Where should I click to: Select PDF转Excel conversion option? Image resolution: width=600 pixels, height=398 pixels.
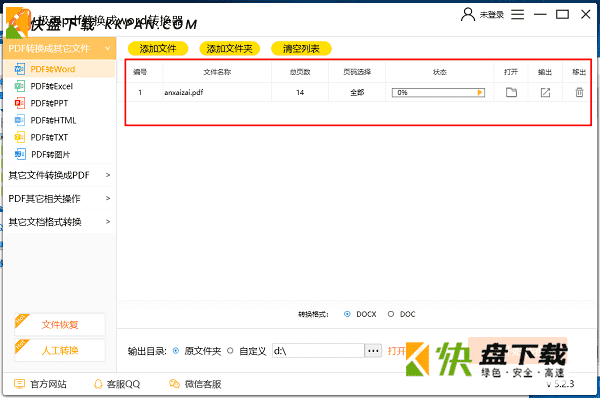(x=59, y=86)
